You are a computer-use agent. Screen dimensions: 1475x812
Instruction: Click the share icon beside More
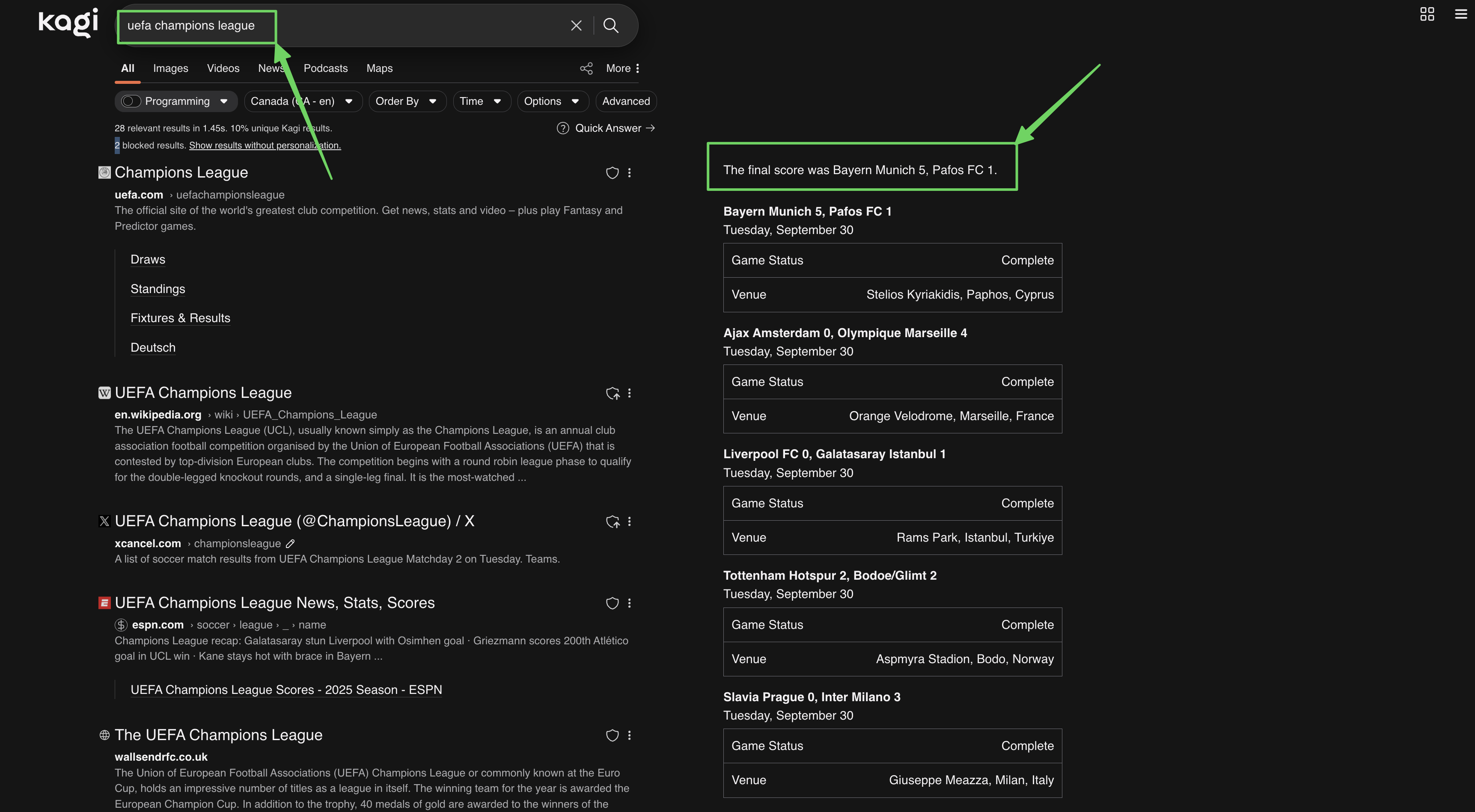pos(586,69)
